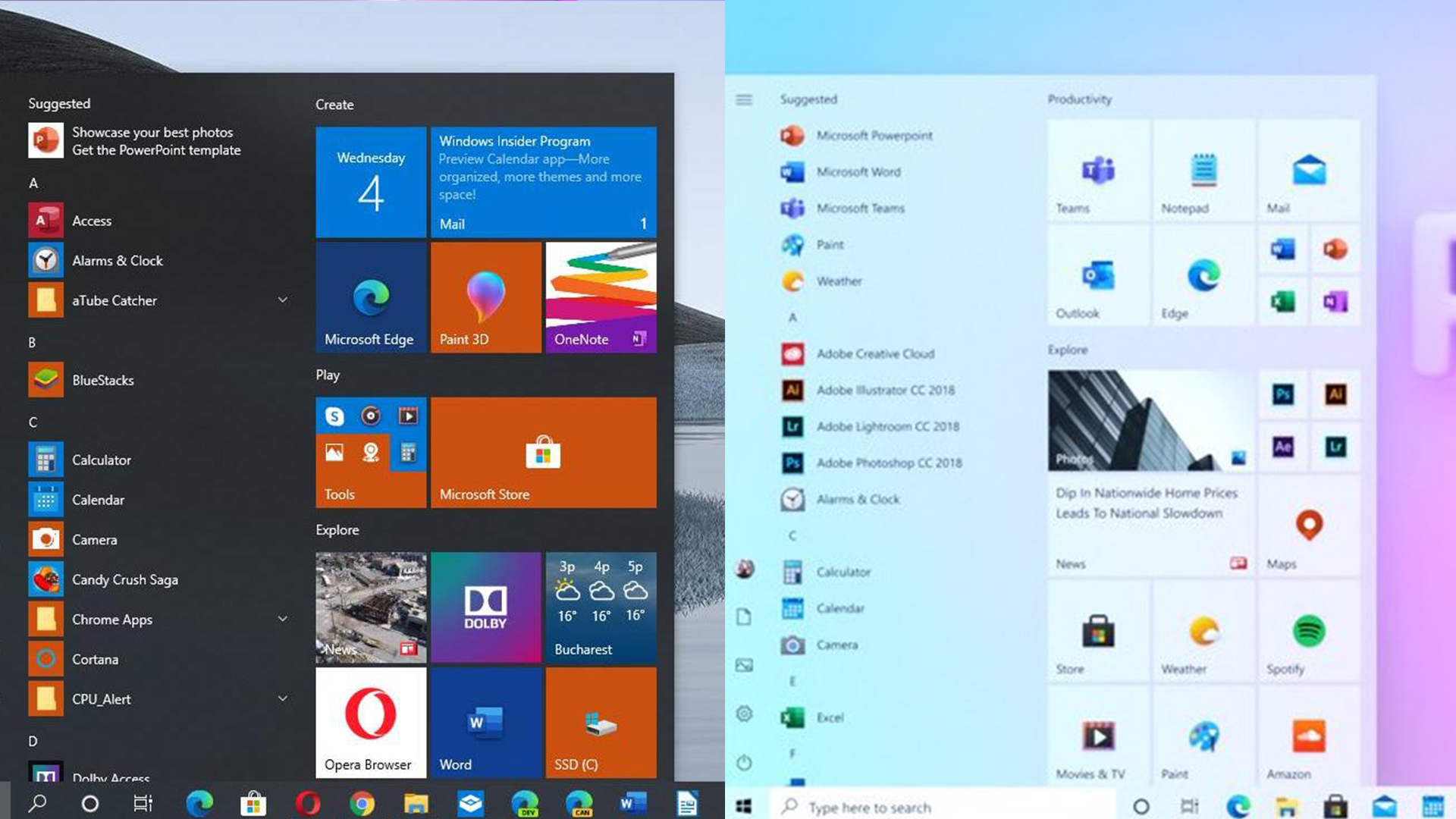Open the SSD (C) drive tile
This screenshot has height=819, width=1456.
click(601, 723)
